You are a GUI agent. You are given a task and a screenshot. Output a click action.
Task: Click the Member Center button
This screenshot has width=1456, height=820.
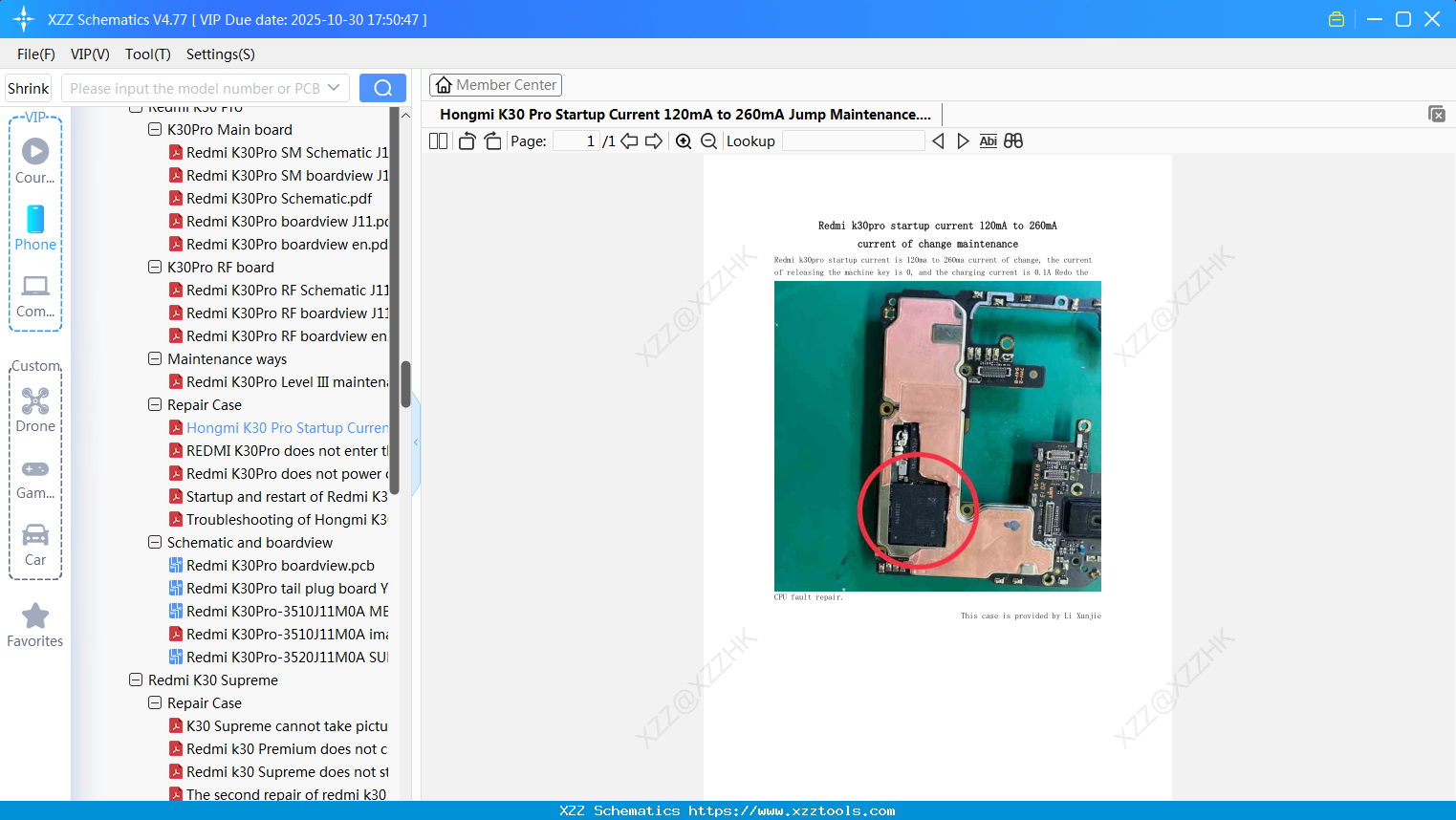click(x=495, y=84)
